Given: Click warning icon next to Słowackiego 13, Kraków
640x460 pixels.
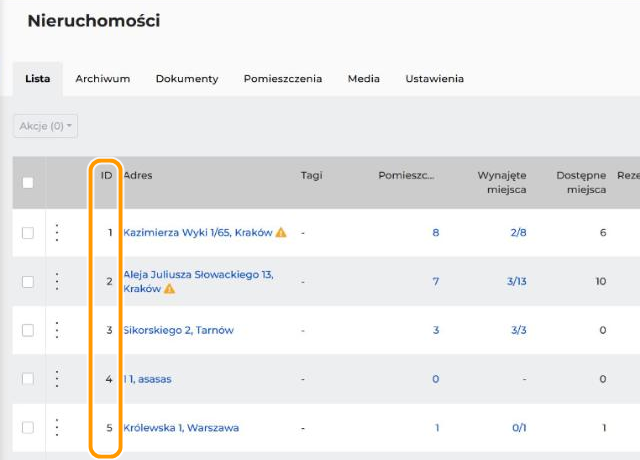Looking at the screenshot, I should click(x=169, y=289).
